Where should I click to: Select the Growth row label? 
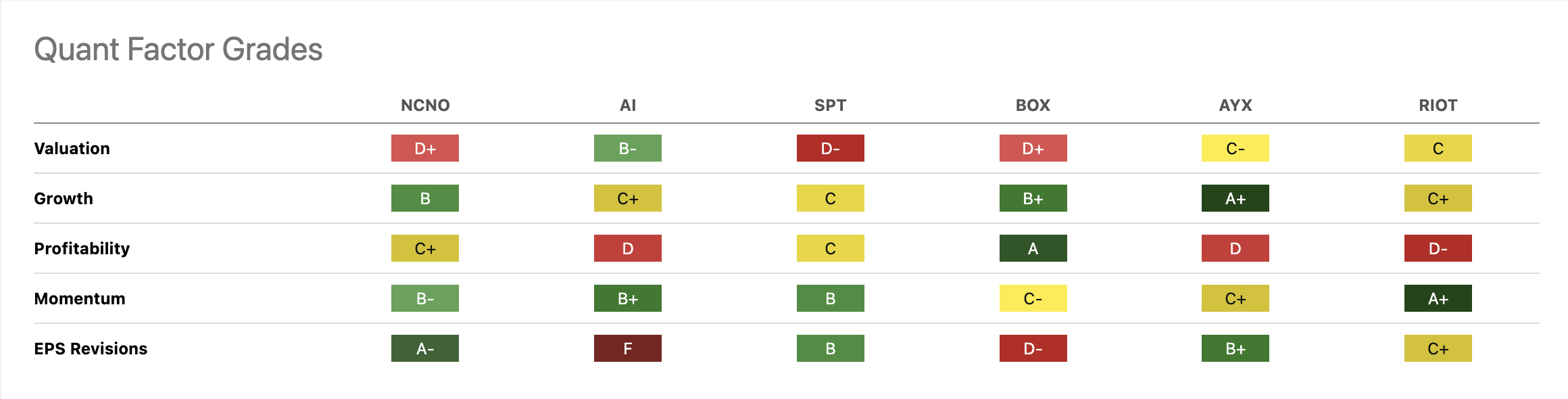click(x=64, y=199)
